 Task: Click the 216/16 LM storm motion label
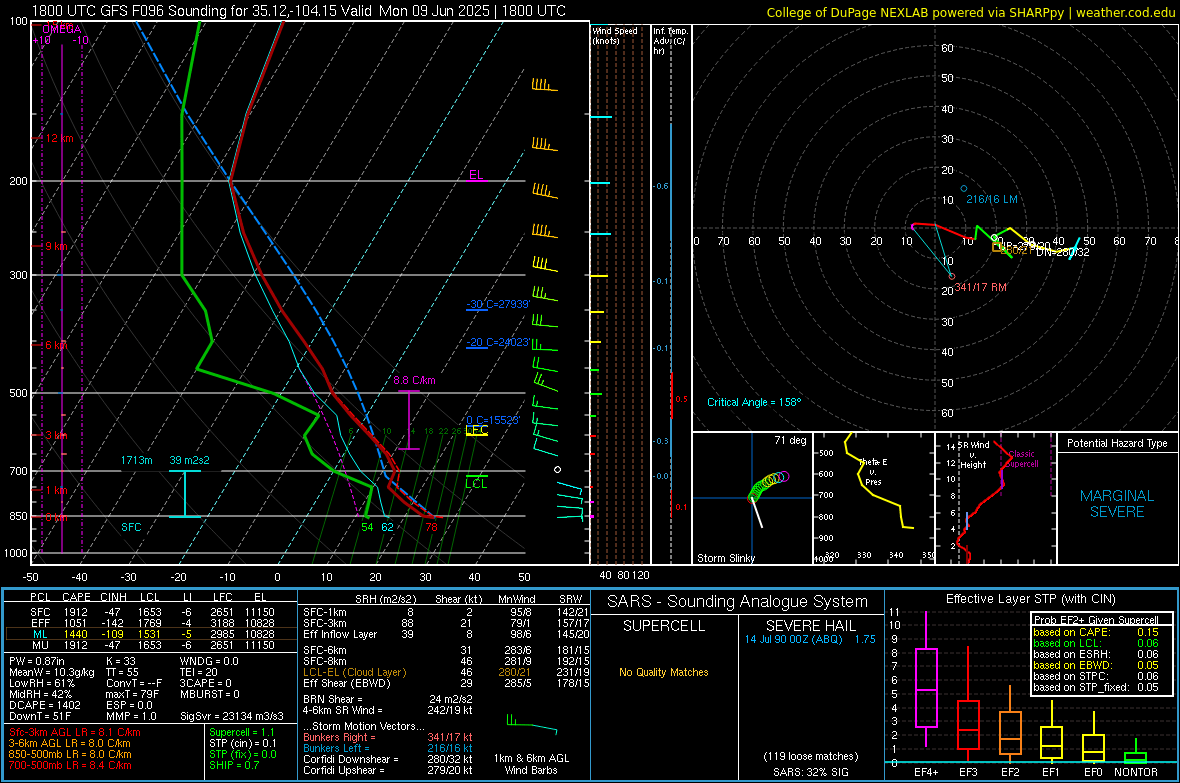point(992,200)
